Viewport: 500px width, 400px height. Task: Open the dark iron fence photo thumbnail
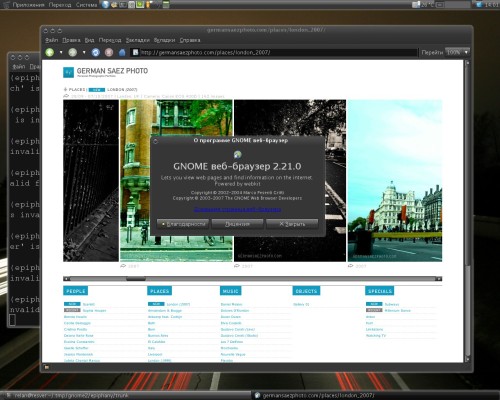(91, 180)
